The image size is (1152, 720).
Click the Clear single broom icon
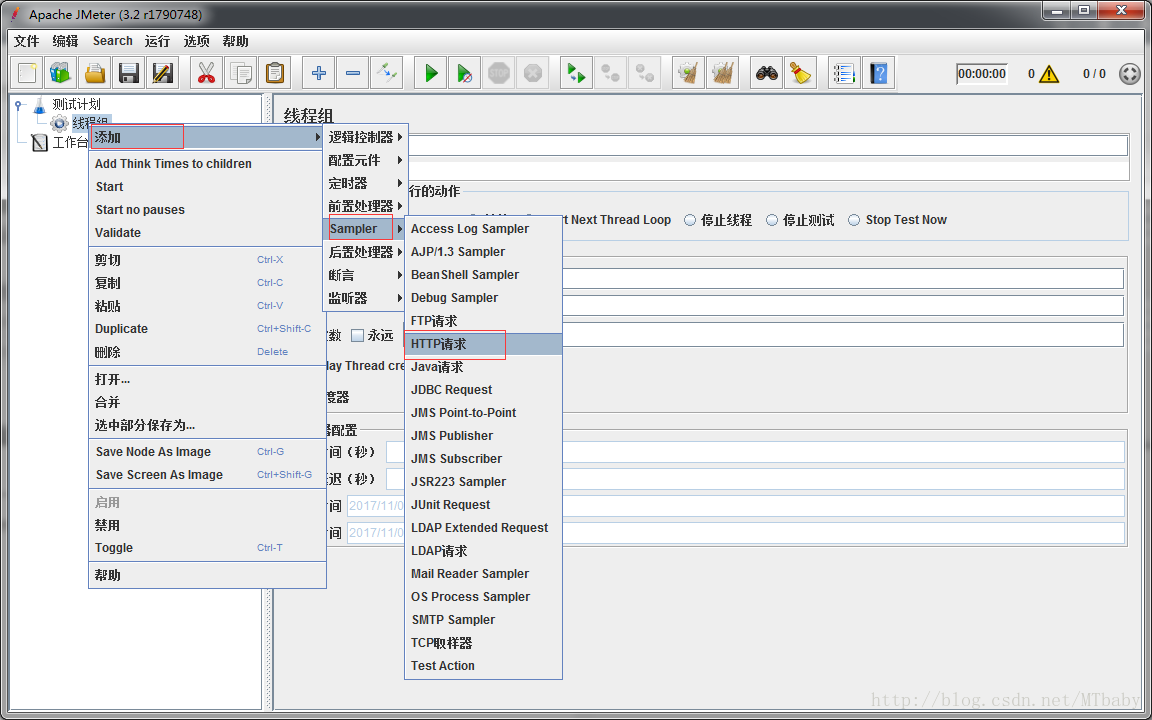click(x=688, y=73)
